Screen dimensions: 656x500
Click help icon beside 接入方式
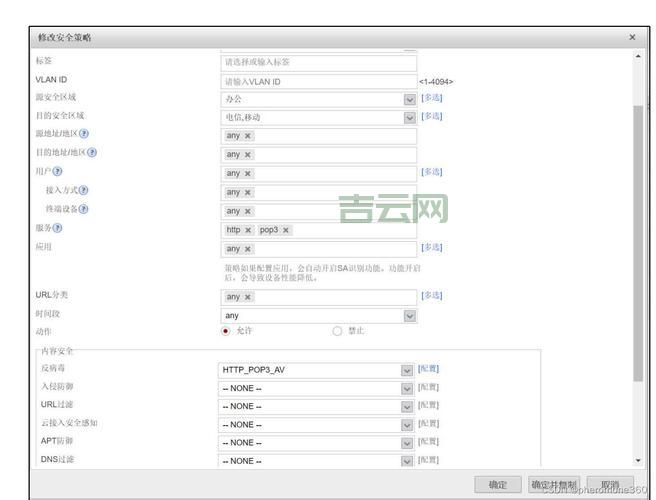point(84,190)
